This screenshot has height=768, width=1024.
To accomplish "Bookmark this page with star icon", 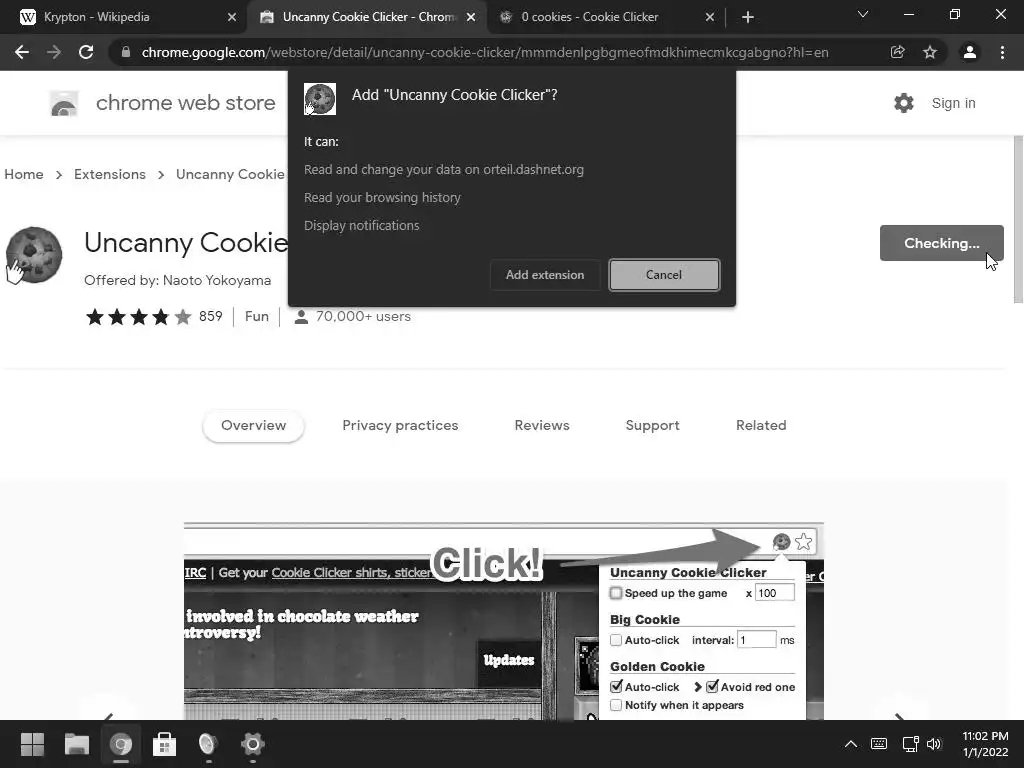I will tap(930, 52).
